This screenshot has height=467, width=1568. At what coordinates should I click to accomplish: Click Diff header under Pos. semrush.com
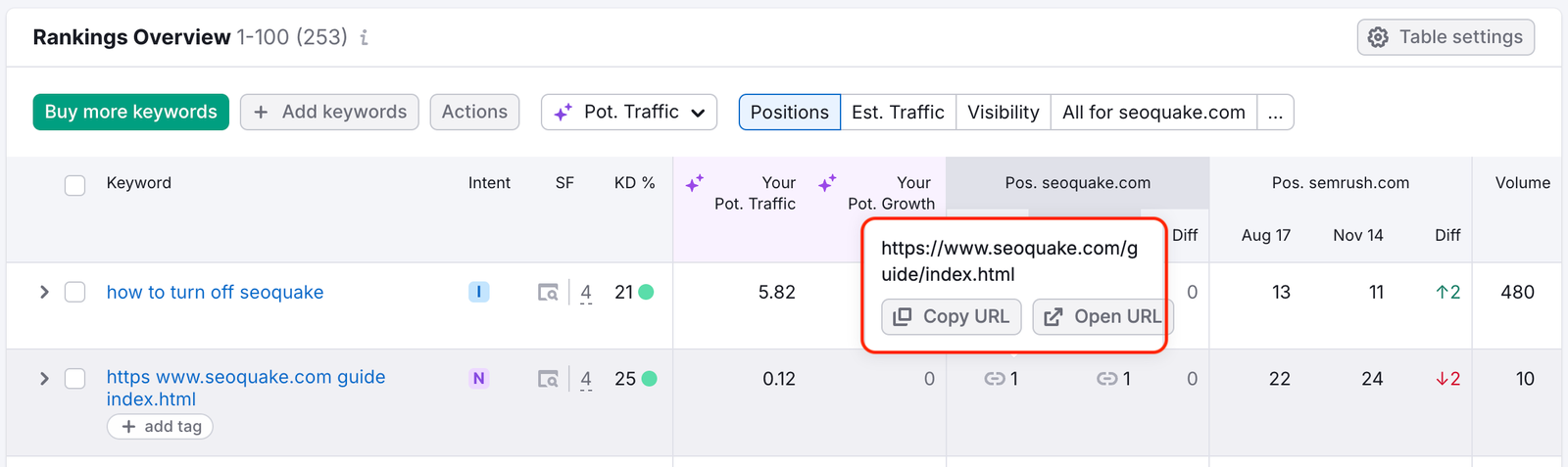1447,235
